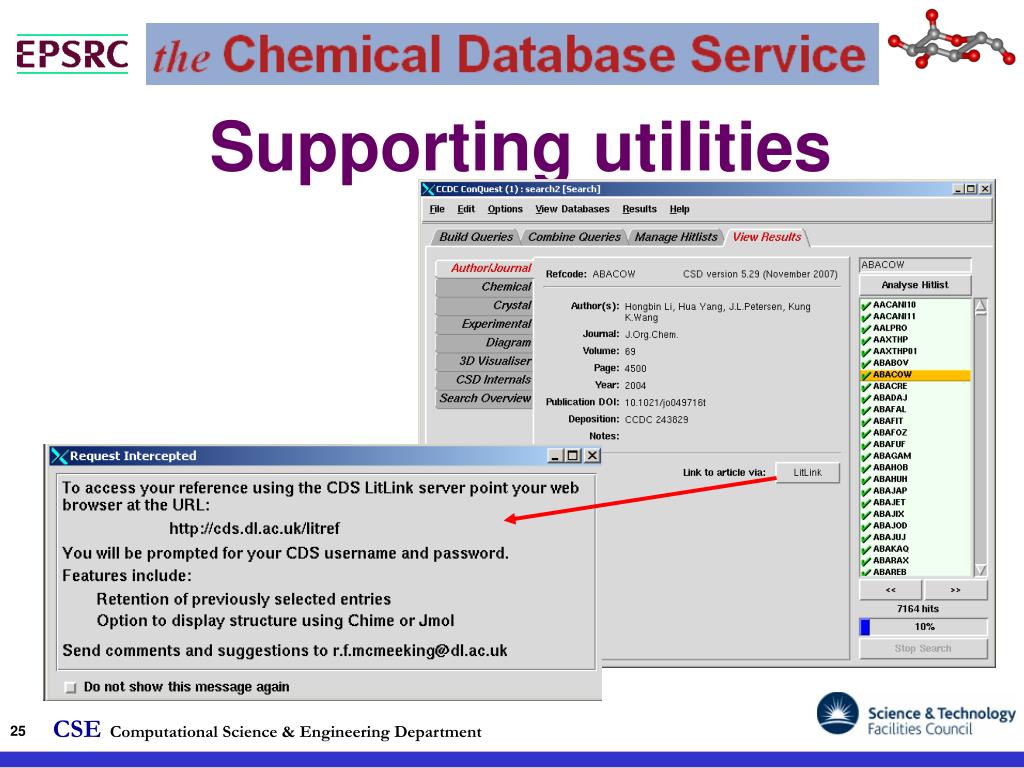
Task: Show the Diagram pane
Action: click(x=484, y=342)
